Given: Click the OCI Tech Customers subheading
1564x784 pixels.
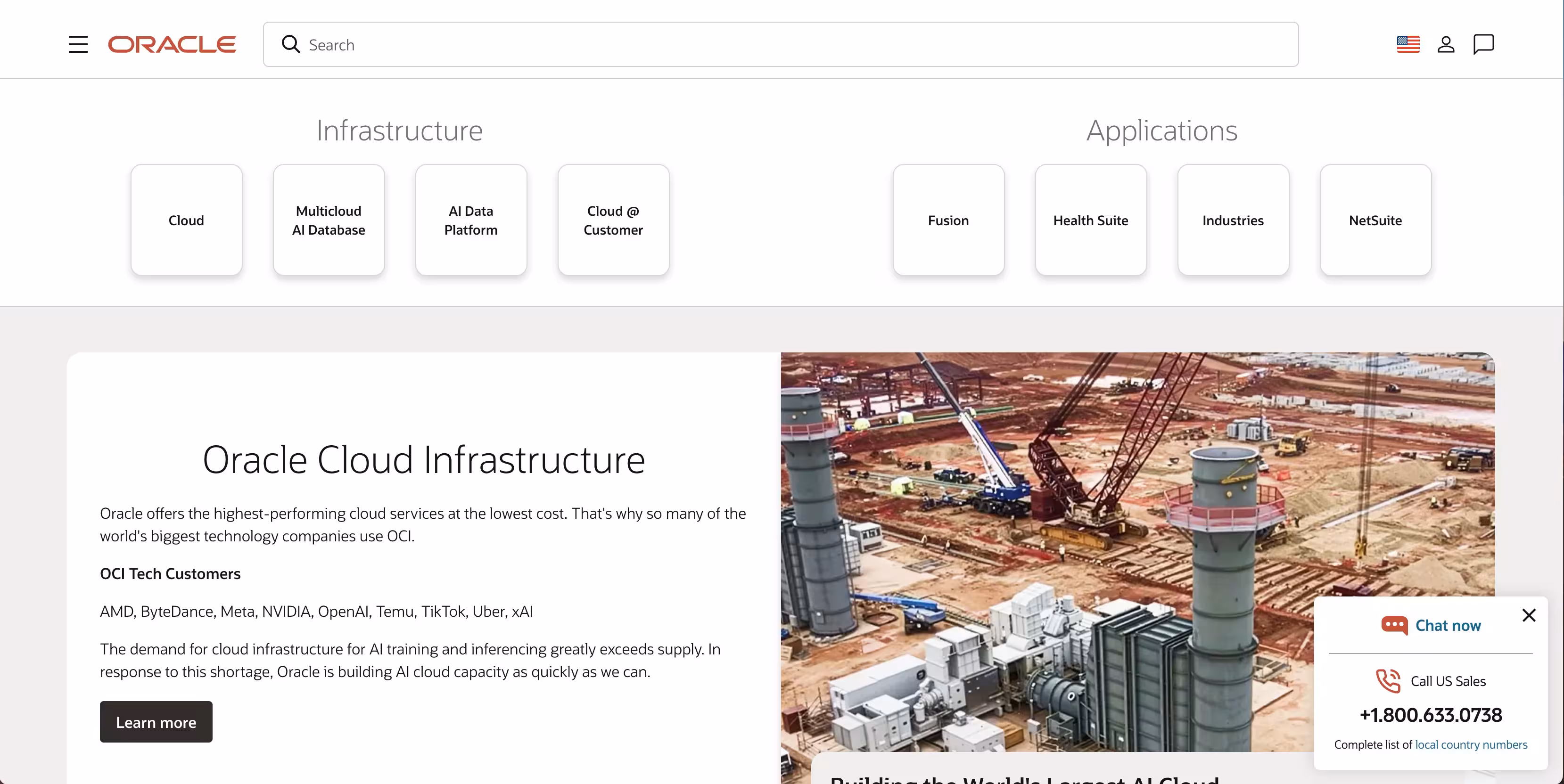Looking at the screenshot, I should [170, 573].
